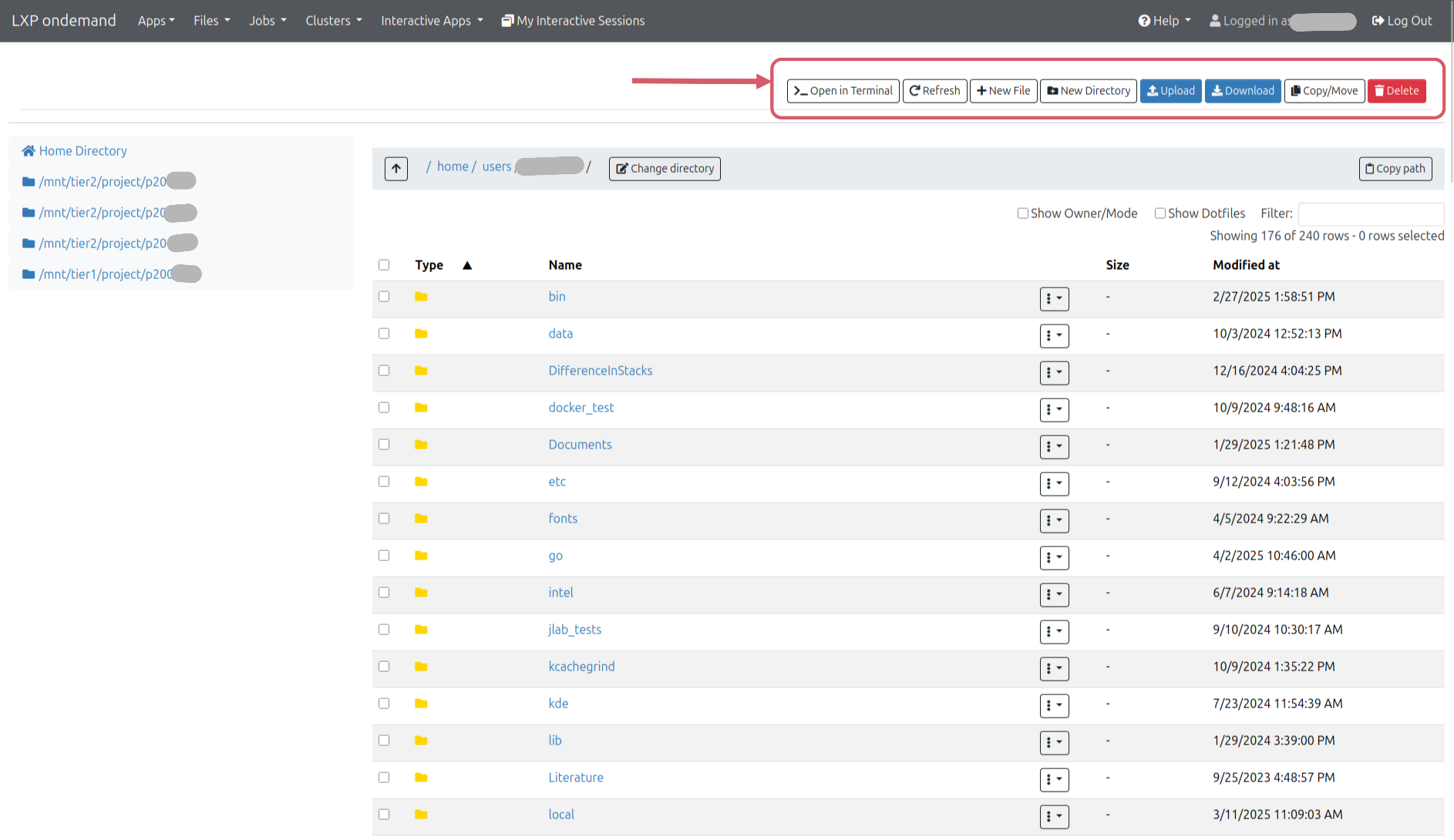Go up to the parent directory

(396, 169)
